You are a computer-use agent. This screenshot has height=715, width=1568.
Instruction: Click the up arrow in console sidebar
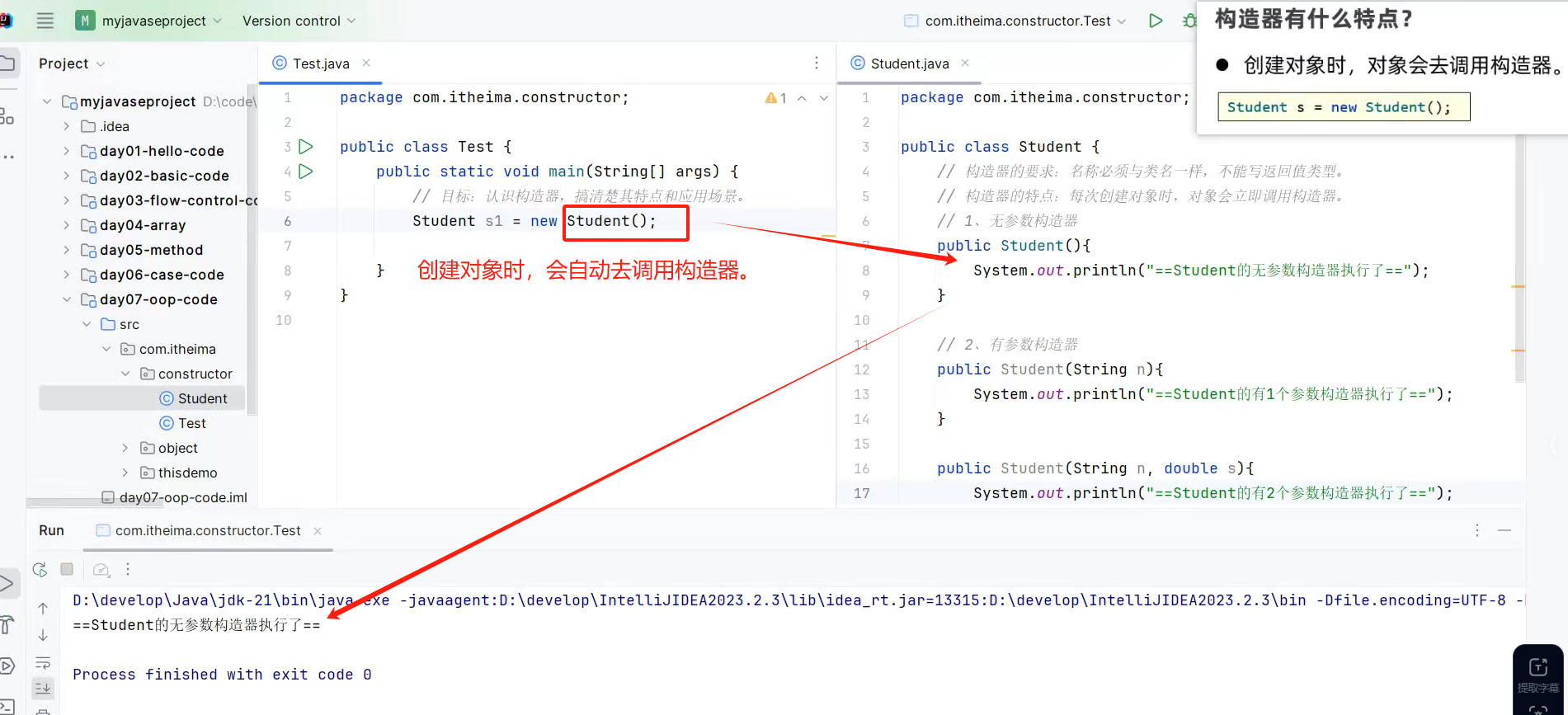click(x=43, y=609)
